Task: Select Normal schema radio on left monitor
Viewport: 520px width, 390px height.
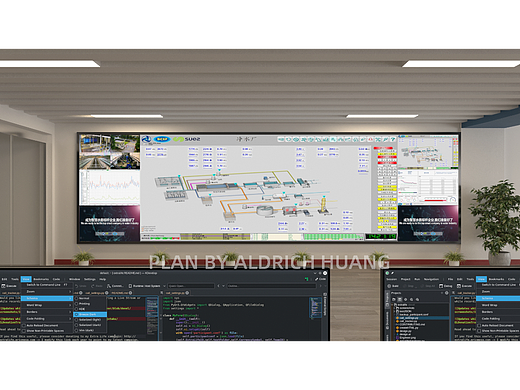Action: point(77,298)
